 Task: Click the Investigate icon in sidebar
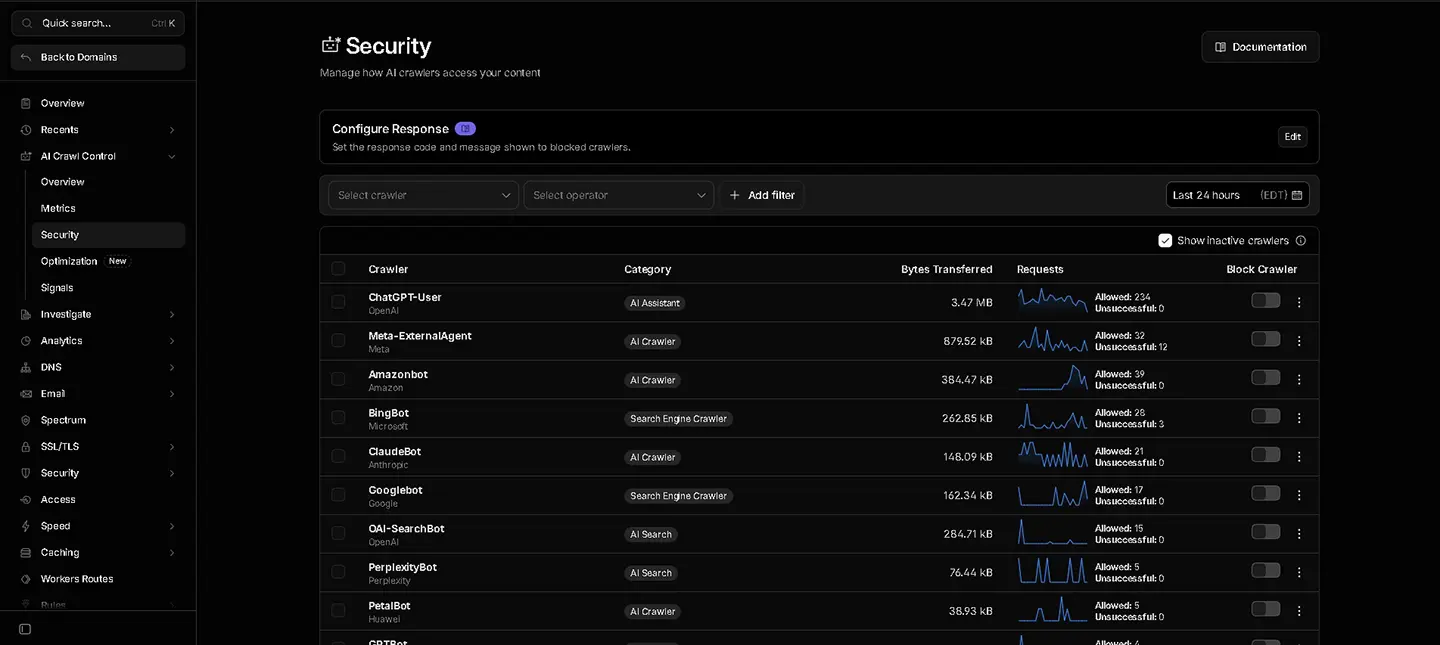[x=26, y=314]
